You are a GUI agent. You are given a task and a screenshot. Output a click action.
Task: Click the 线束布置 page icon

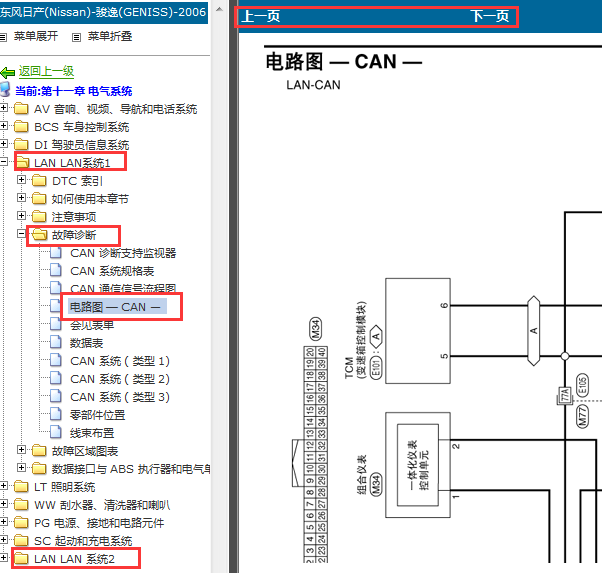(56, 432)
